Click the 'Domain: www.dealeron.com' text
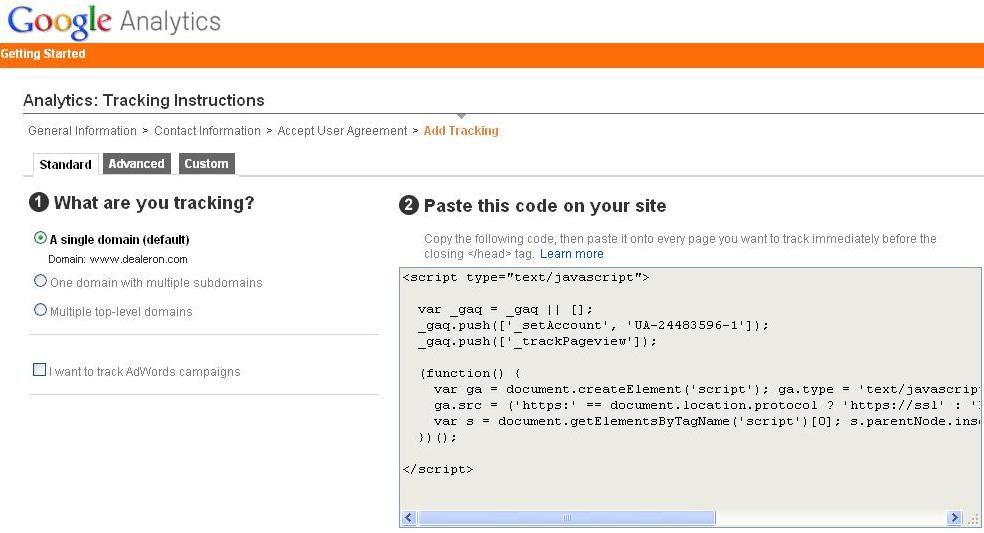This screenshot has height=533, width=984. coord(118,259)
